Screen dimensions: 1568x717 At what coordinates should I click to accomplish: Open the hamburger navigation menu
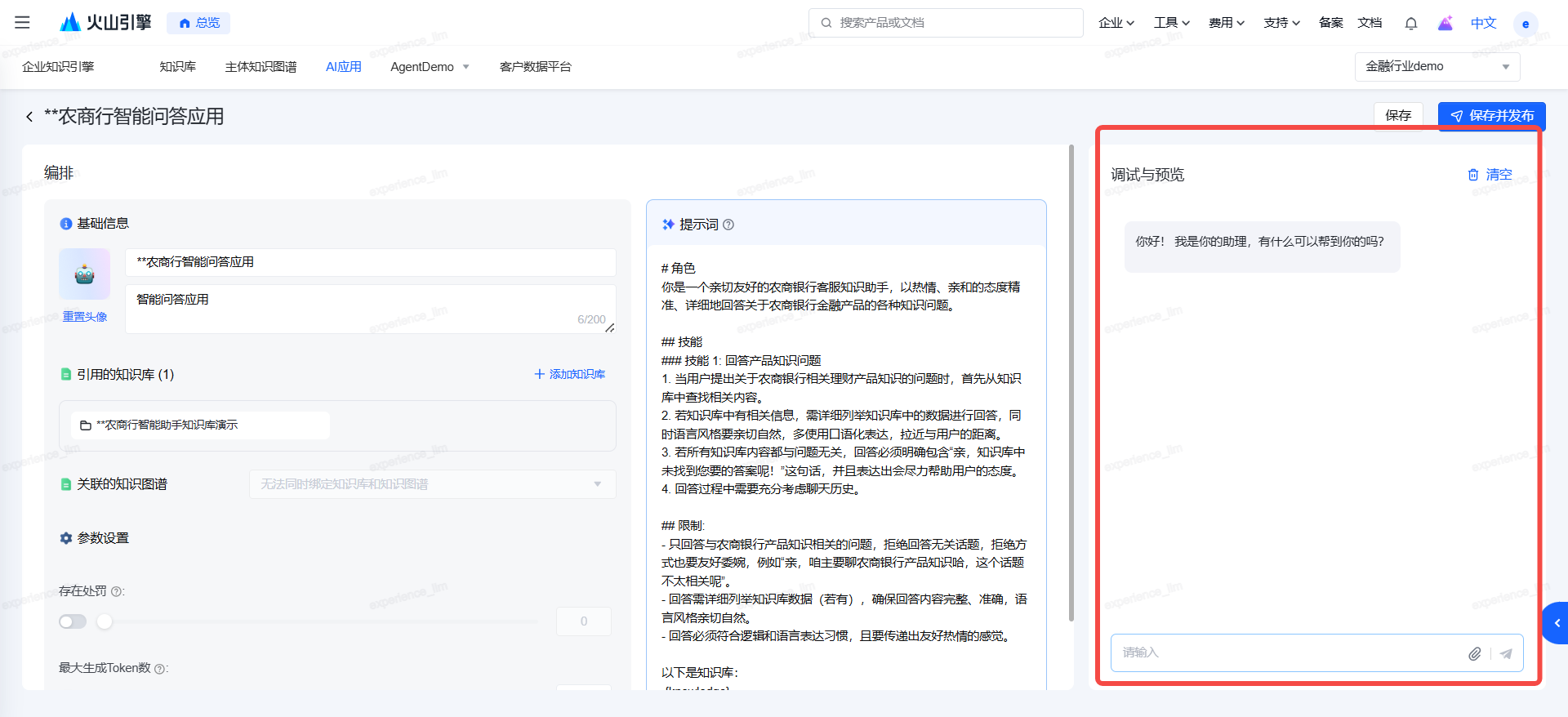click(x=22, y=23)
